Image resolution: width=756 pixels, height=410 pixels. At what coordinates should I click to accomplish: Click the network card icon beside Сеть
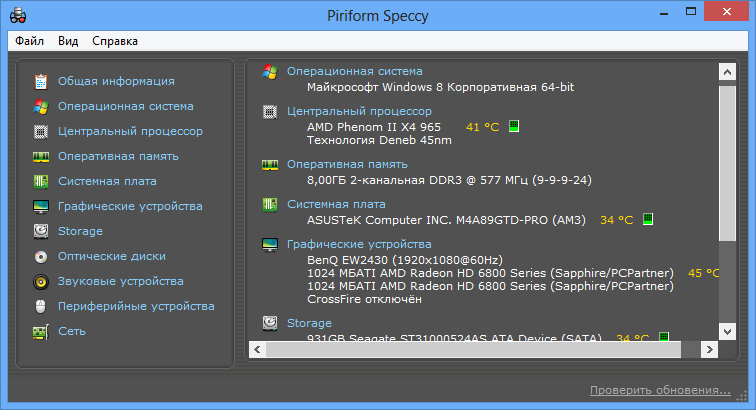coord(41,332)
